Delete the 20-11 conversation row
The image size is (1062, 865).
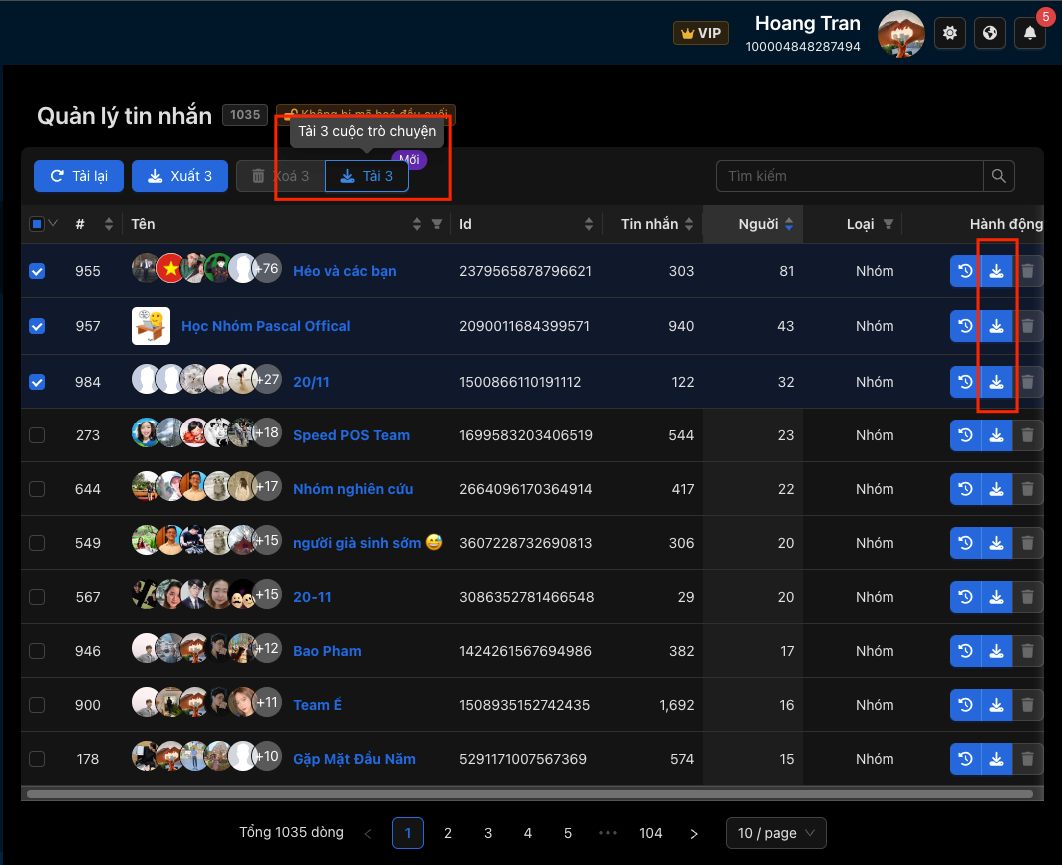pyautogui.click(x=1027, y=597)
